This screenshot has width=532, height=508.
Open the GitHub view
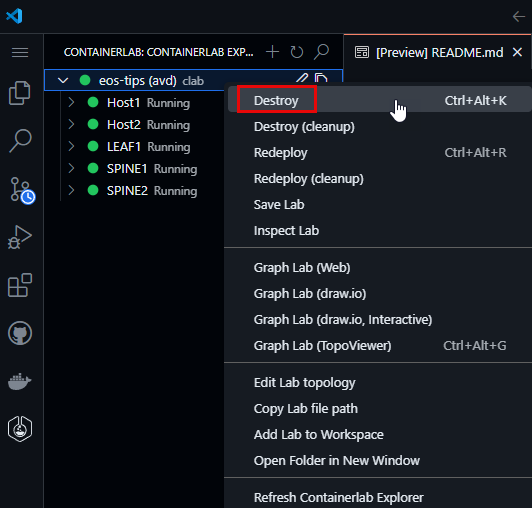coord(20,333)
